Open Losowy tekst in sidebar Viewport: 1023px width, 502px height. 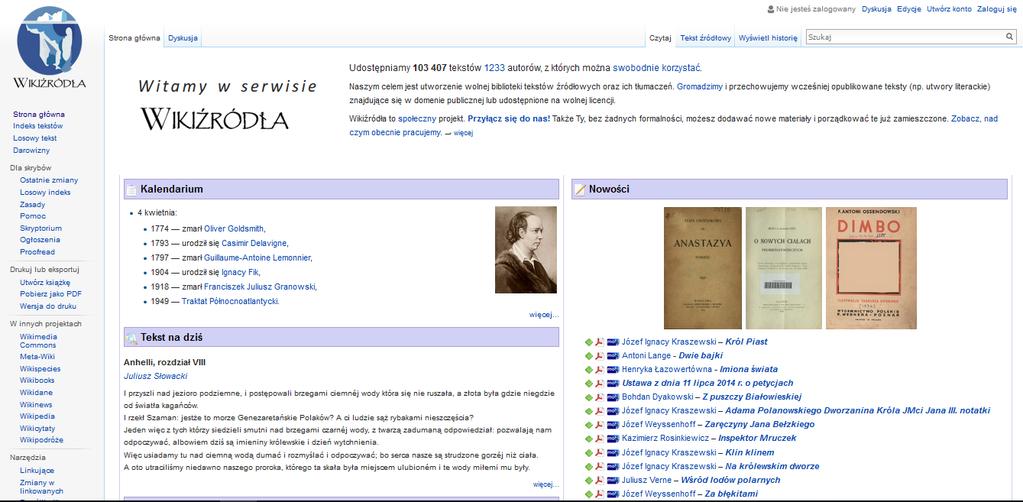click(x=35, y=138)
